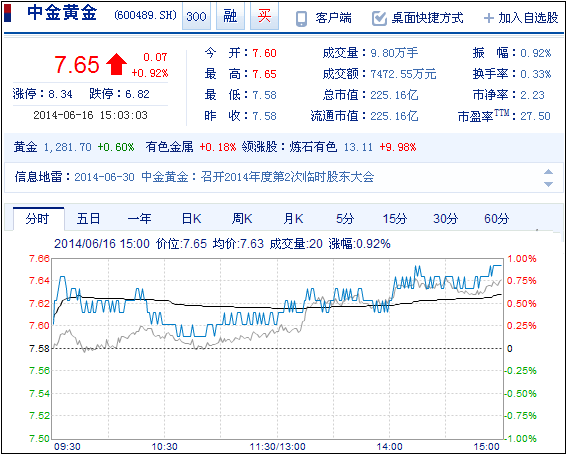
Task: Switch to the 15分 chart tab
Action: [x=395, y=219]
